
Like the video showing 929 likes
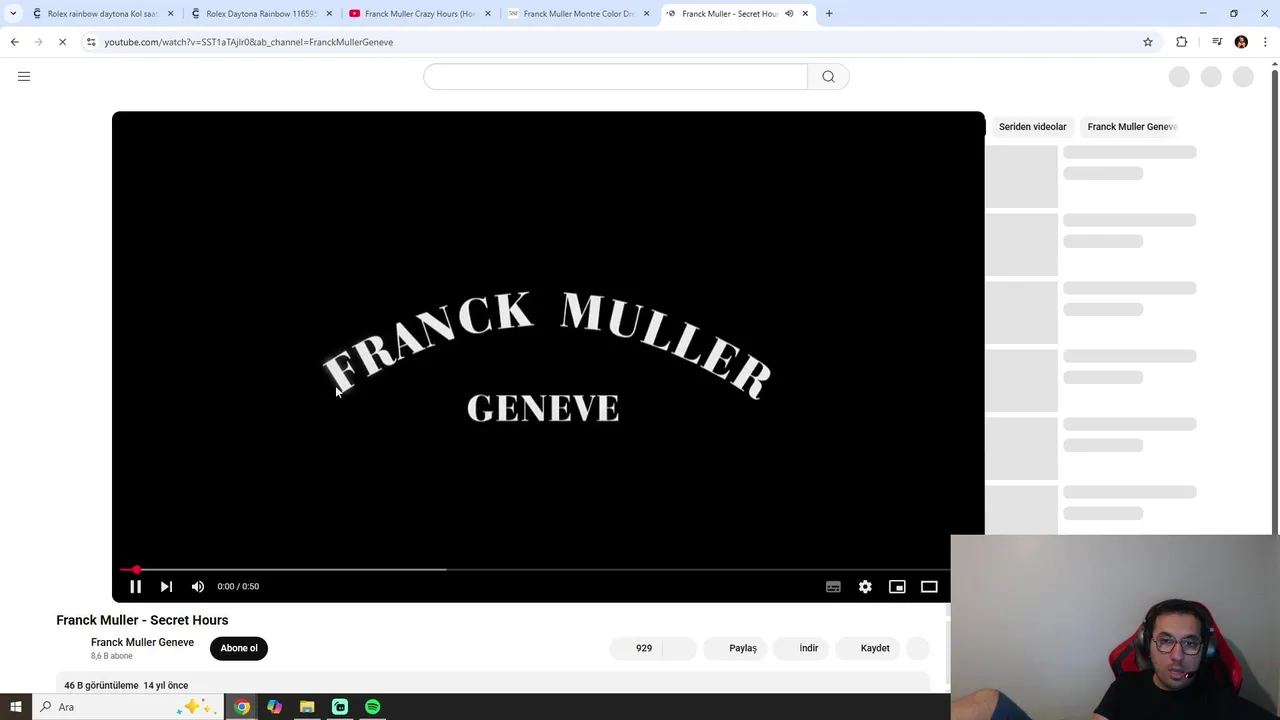(x=637, y=648)
